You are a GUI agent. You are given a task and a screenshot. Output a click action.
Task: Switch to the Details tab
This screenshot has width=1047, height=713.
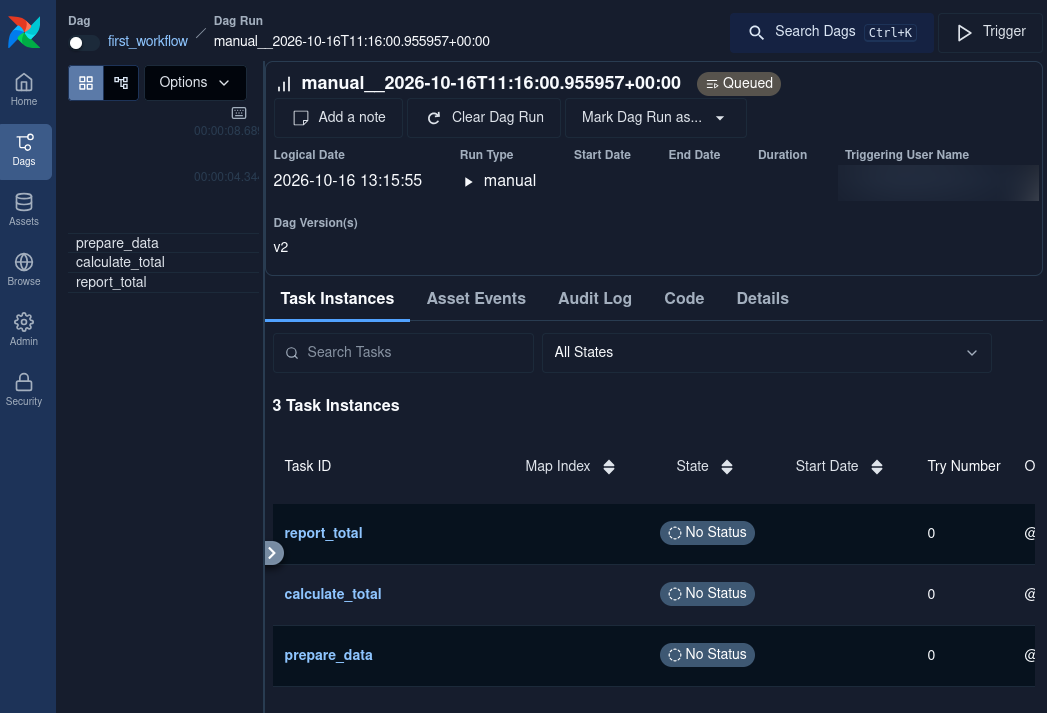763,298
